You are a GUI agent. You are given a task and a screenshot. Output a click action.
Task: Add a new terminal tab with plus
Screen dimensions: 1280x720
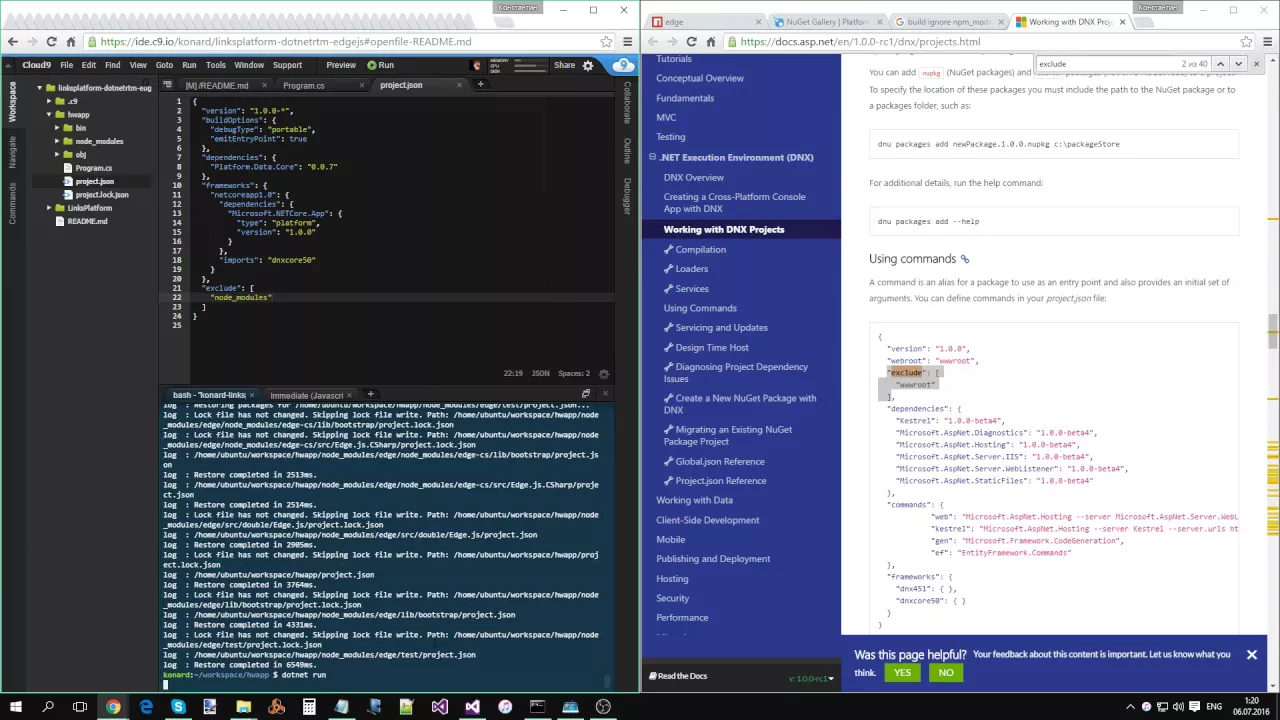pyautogui.click(x=370, y=394)
